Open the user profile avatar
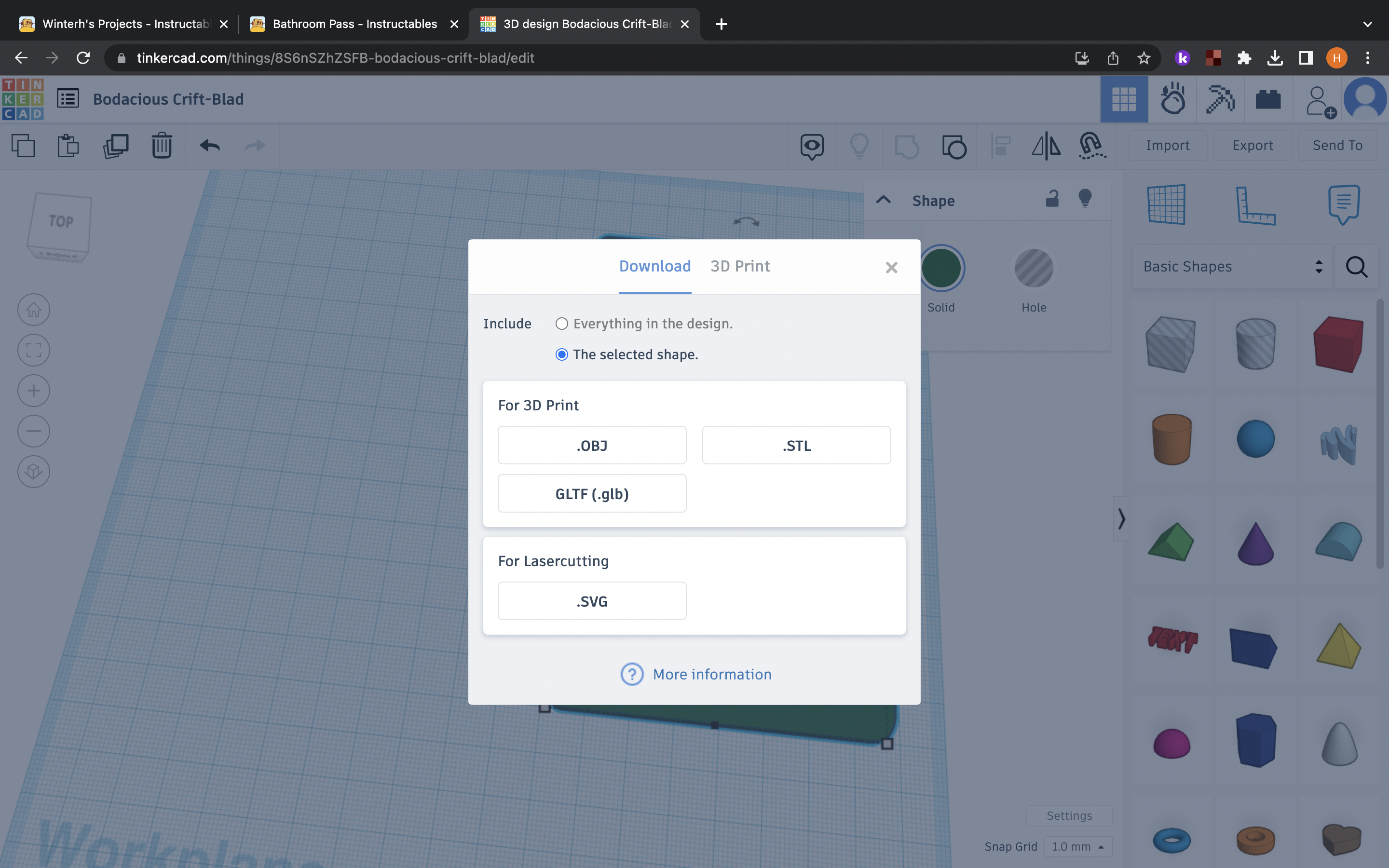1389x868 pixels. [x=1365, y=99]
